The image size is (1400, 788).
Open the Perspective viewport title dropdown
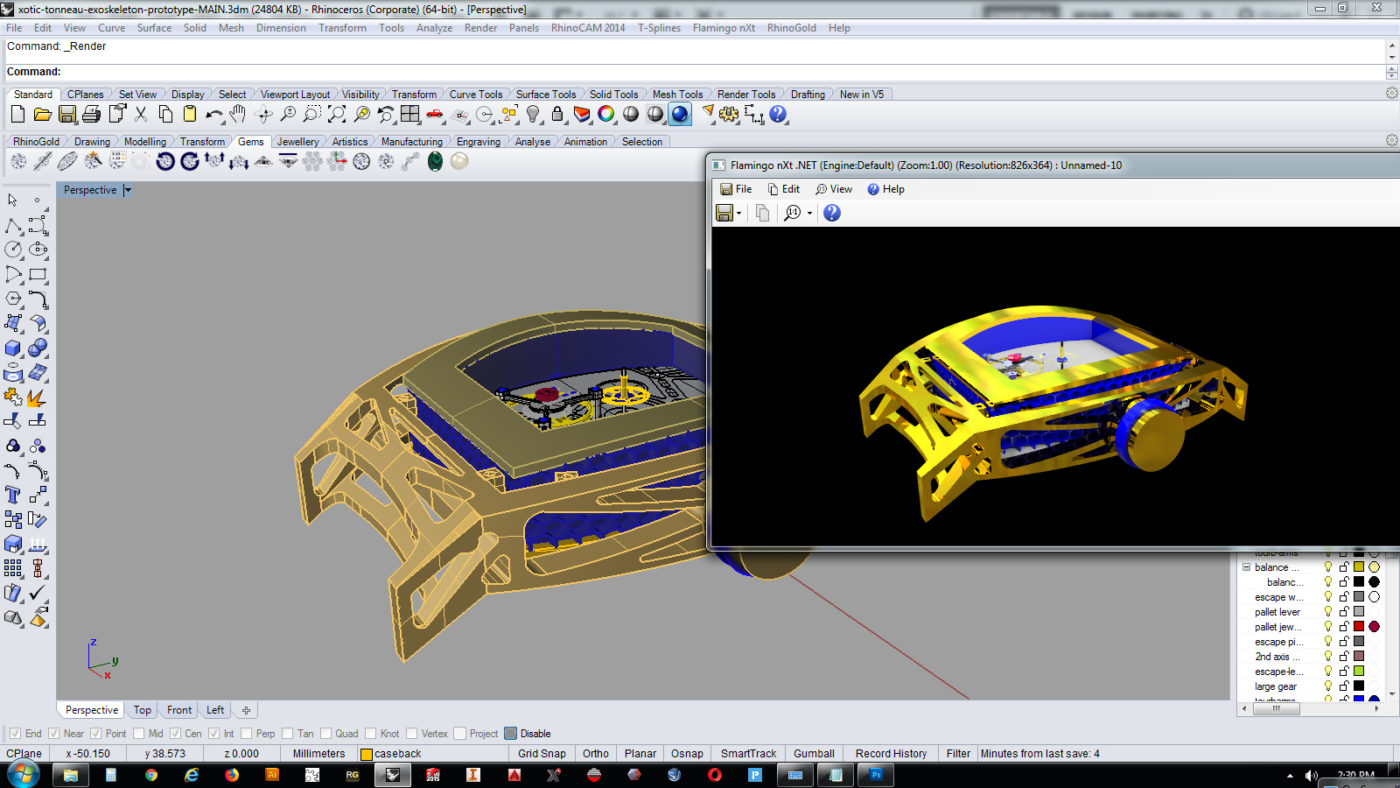click(x=128, y=190)
